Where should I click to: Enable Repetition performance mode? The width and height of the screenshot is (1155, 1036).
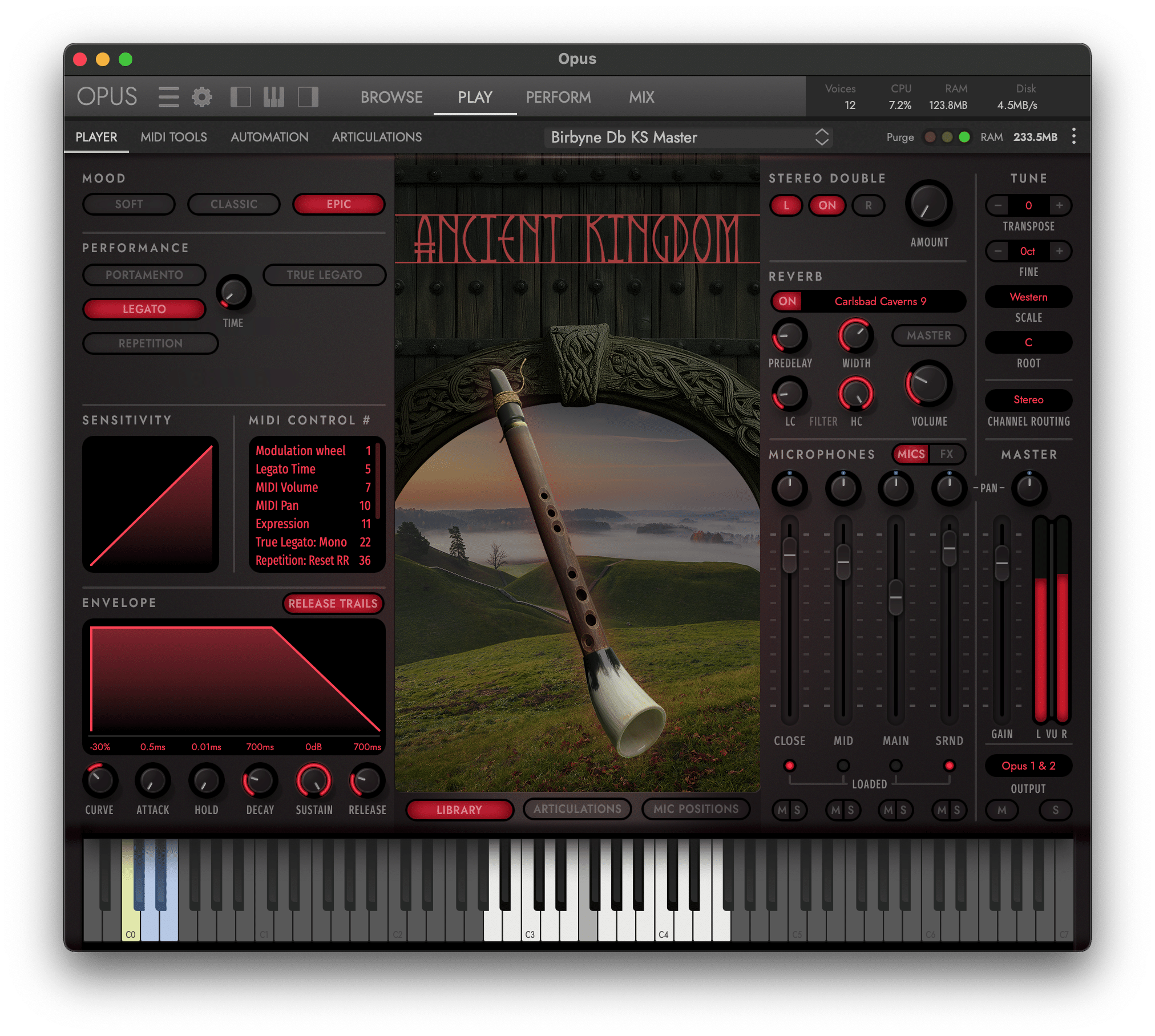[x=151, y=343]
